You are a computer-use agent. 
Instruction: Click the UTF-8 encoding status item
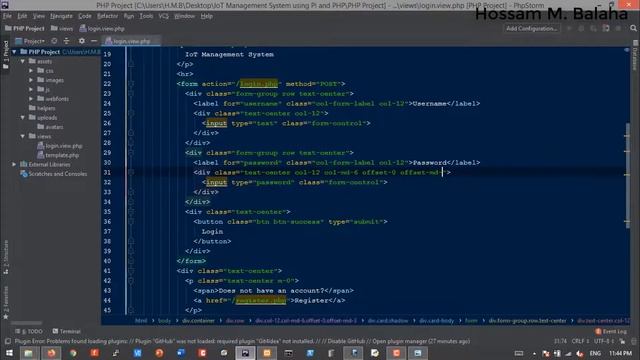(604, 341)
